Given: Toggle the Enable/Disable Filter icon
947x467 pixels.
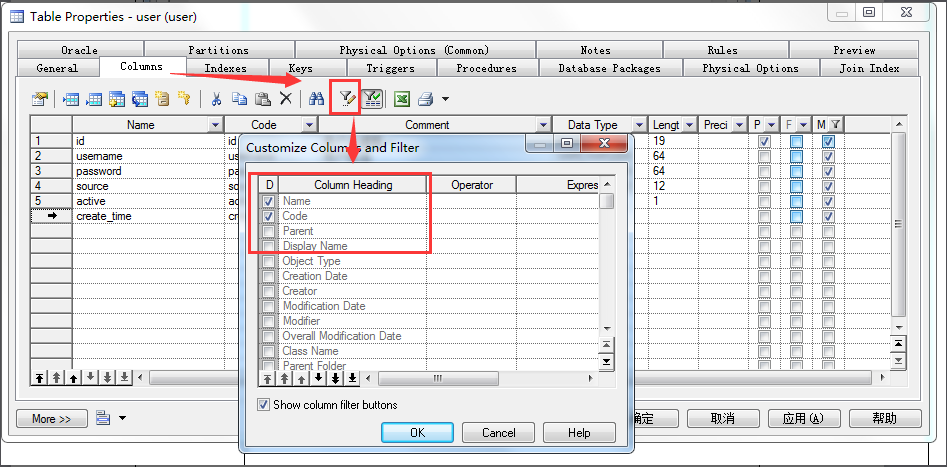Looking at the screenshot, I should (372, 98).
